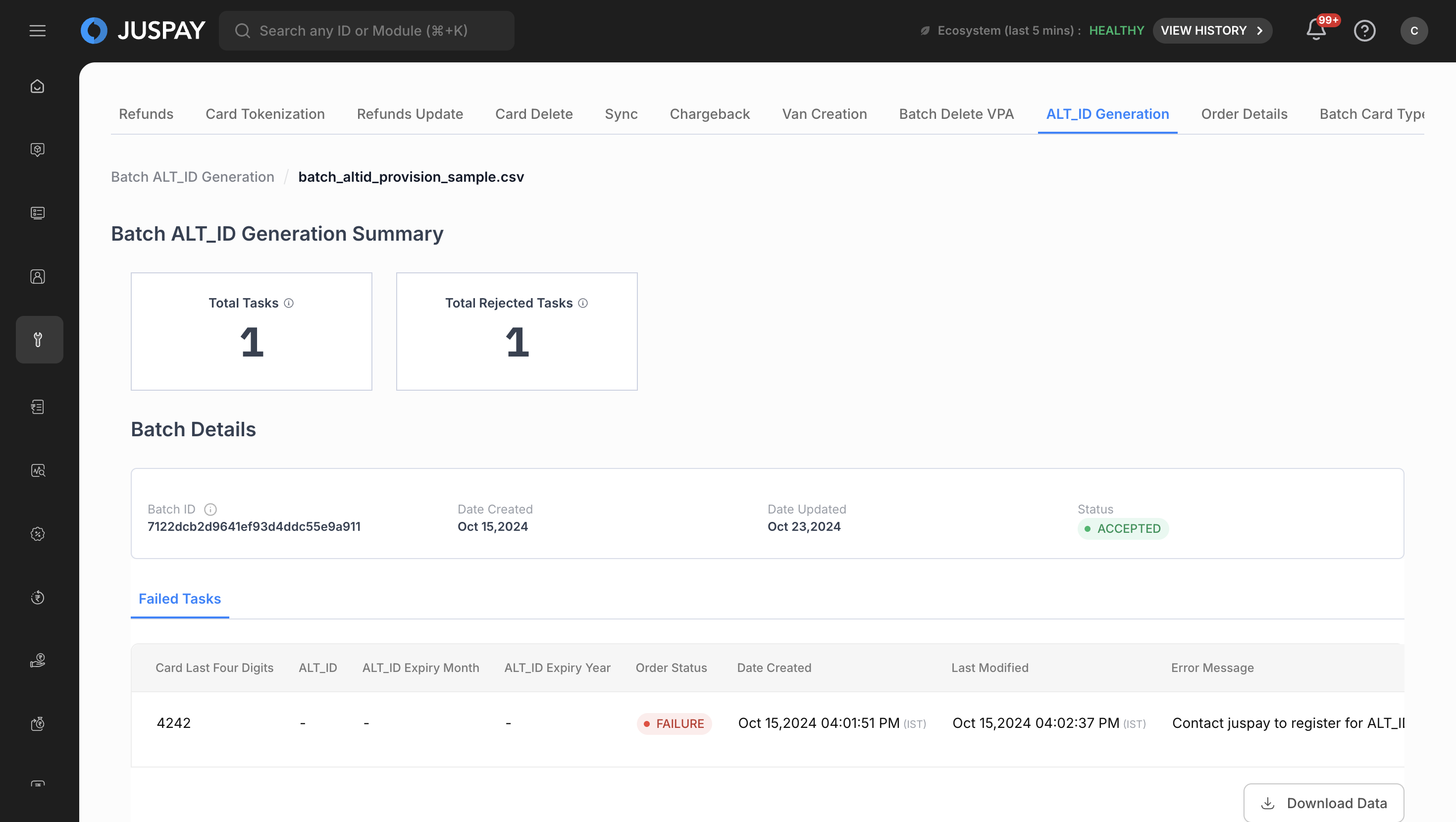
Task: Expand View History ecosystem status
Action: (1212, 31)
